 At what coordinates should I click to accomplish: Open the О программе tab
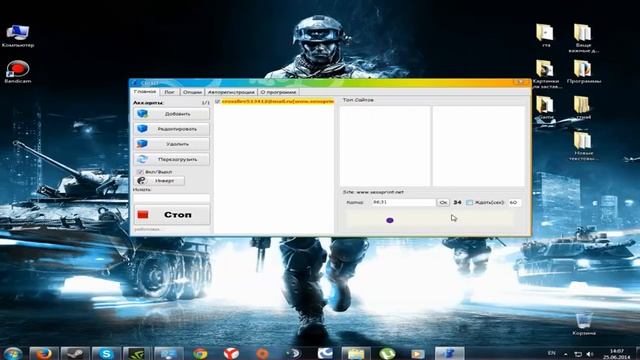click(x=278, y=92)
